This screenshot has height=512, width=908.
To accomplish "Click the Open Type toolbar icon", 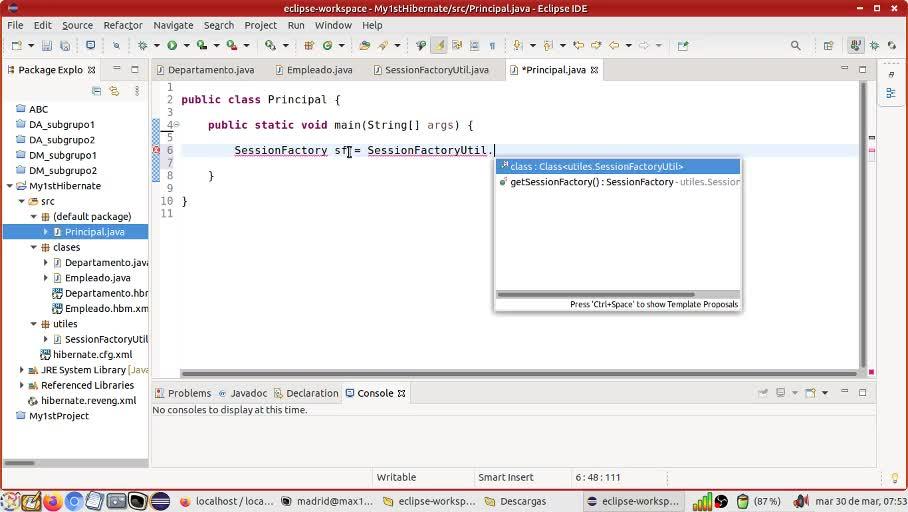I will (x=364, y=45).
